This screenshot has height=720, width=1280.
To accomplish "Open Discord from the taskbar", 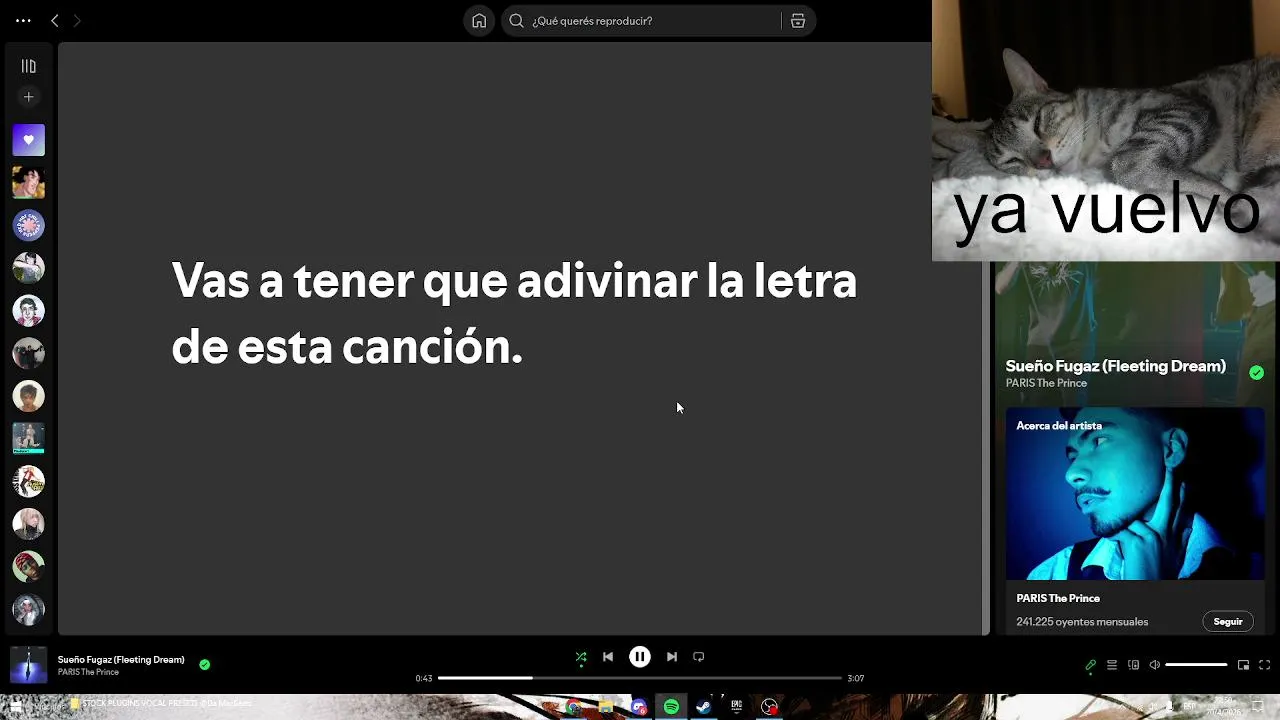I will click(x=639, y=707).
